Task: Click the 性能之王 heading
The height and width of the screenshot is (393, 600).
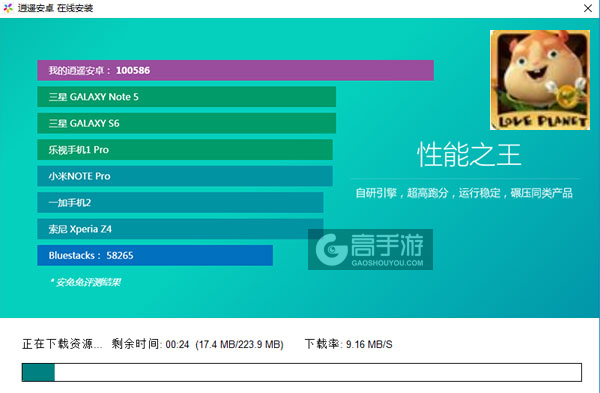Action: tap(469, 155)
